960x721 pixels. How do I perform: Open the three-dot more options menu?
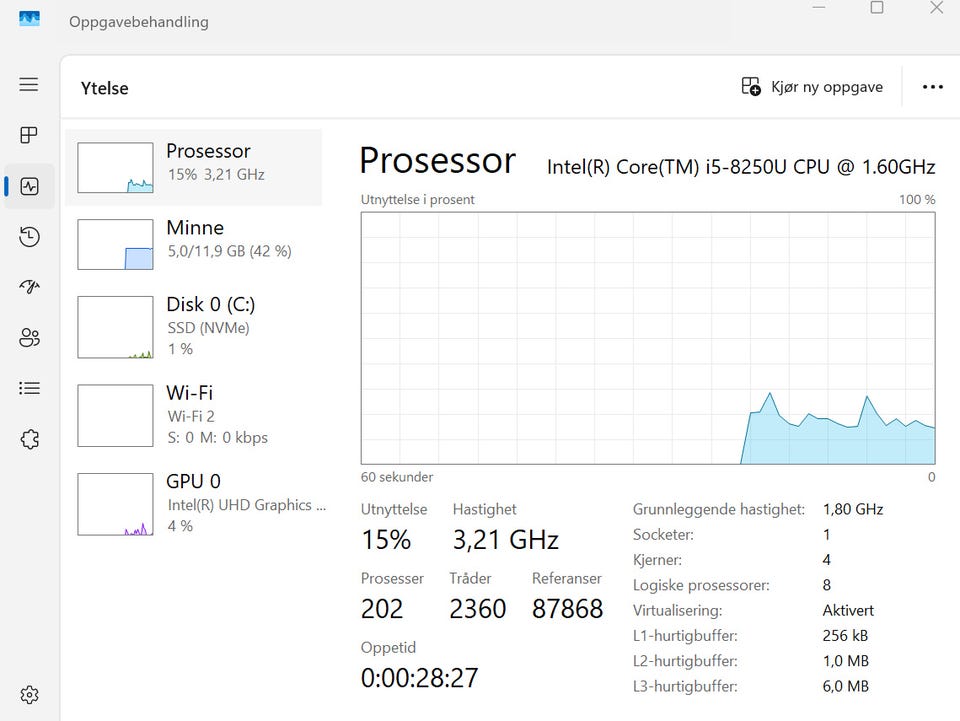[x=932, y=87]
